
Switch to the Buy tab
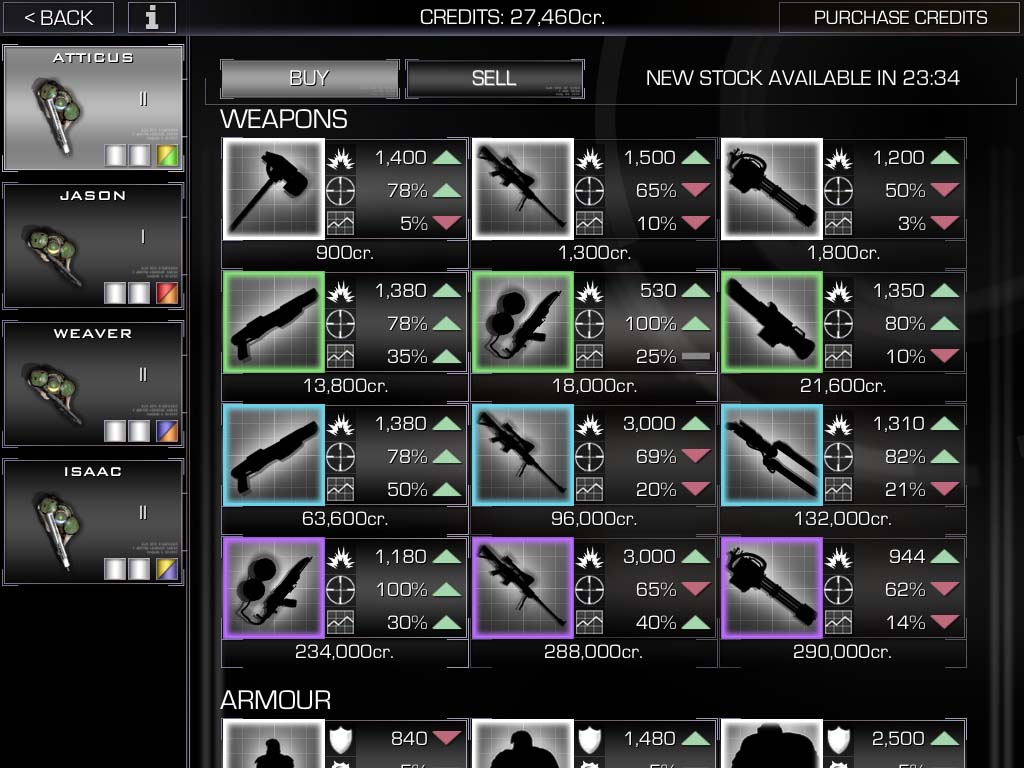[310, 78]
